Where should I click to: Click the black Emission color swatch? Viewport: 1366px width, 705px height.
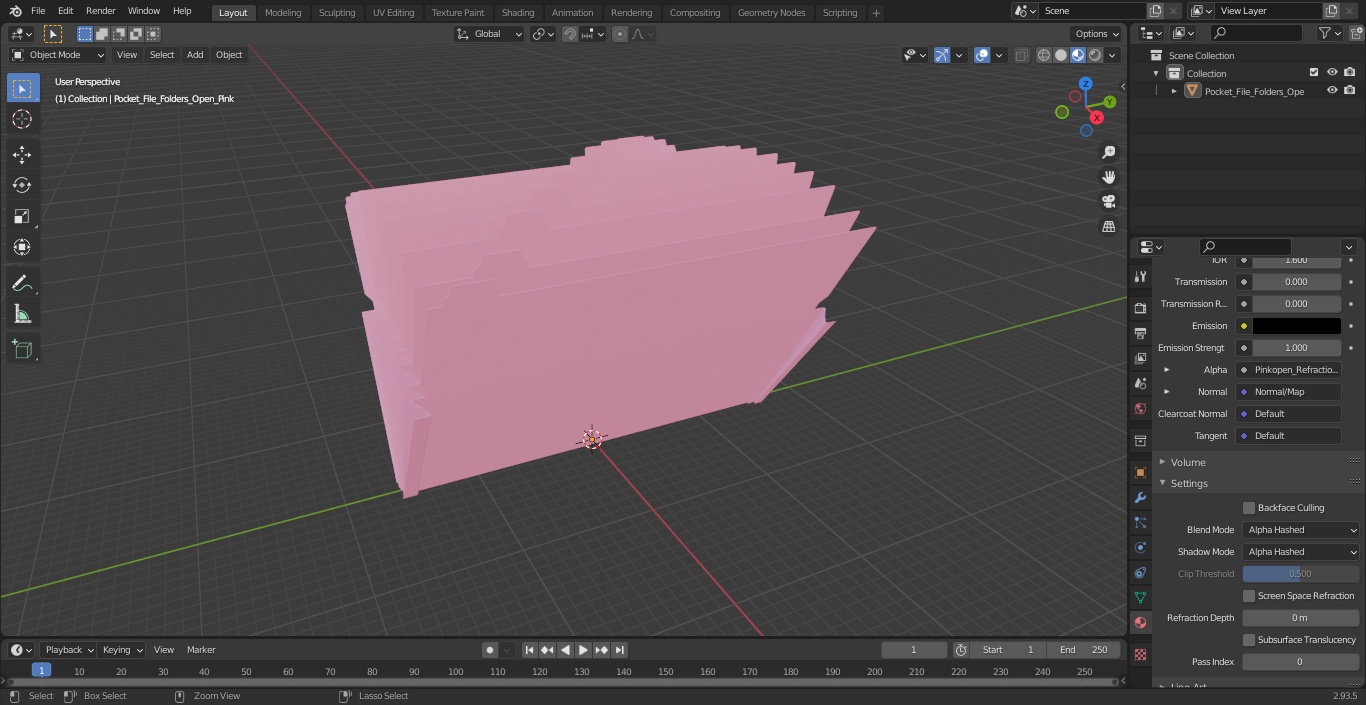tap(1296, 326)
